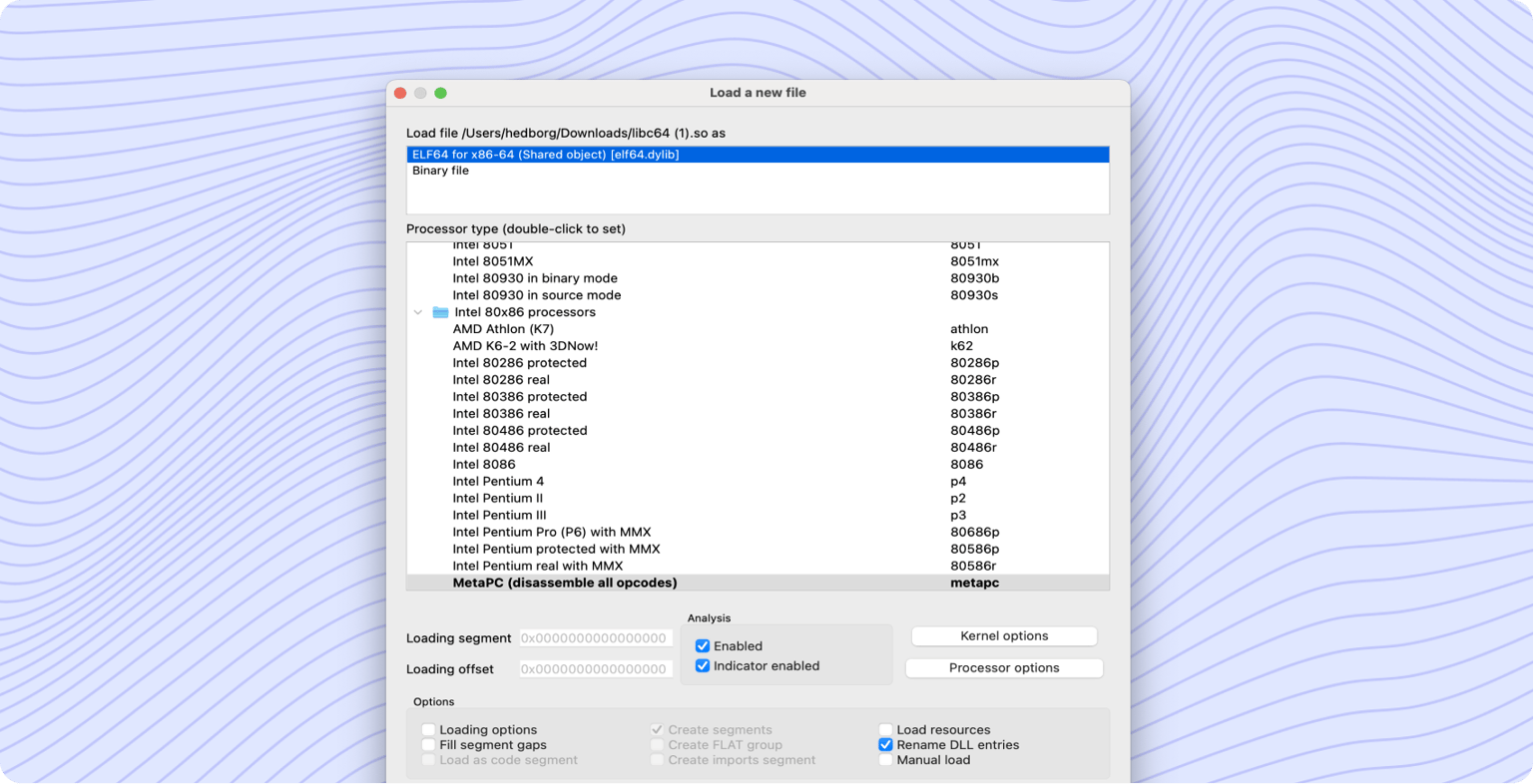Click the Loading segment input field
Screen dimensions: 1533x784
tap(595, 637)
